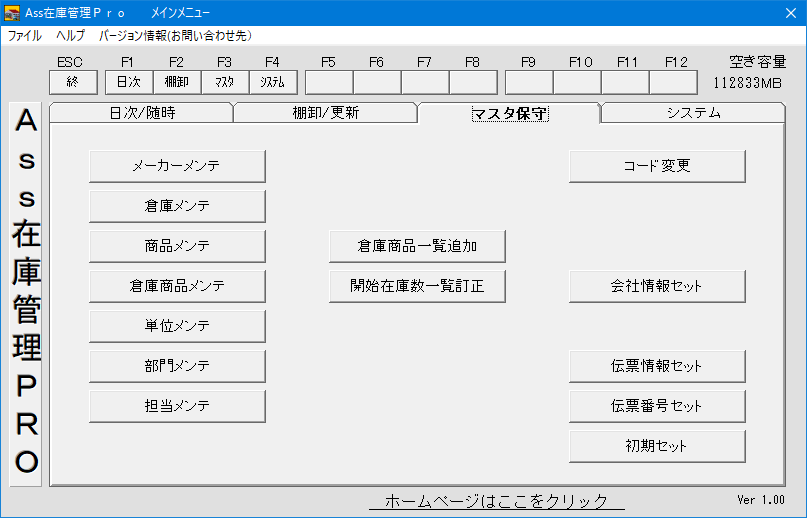Click the 商品メンテ button
The width and height of the screenshot is (807, 518).
point(177,246)
